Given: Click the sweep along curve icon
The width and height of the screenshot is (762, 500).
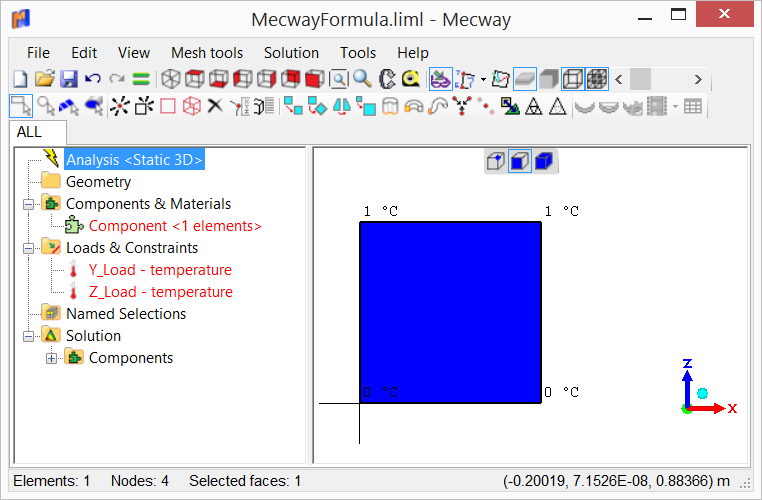Looking at the screenshot, I should [x=438, y=106].
